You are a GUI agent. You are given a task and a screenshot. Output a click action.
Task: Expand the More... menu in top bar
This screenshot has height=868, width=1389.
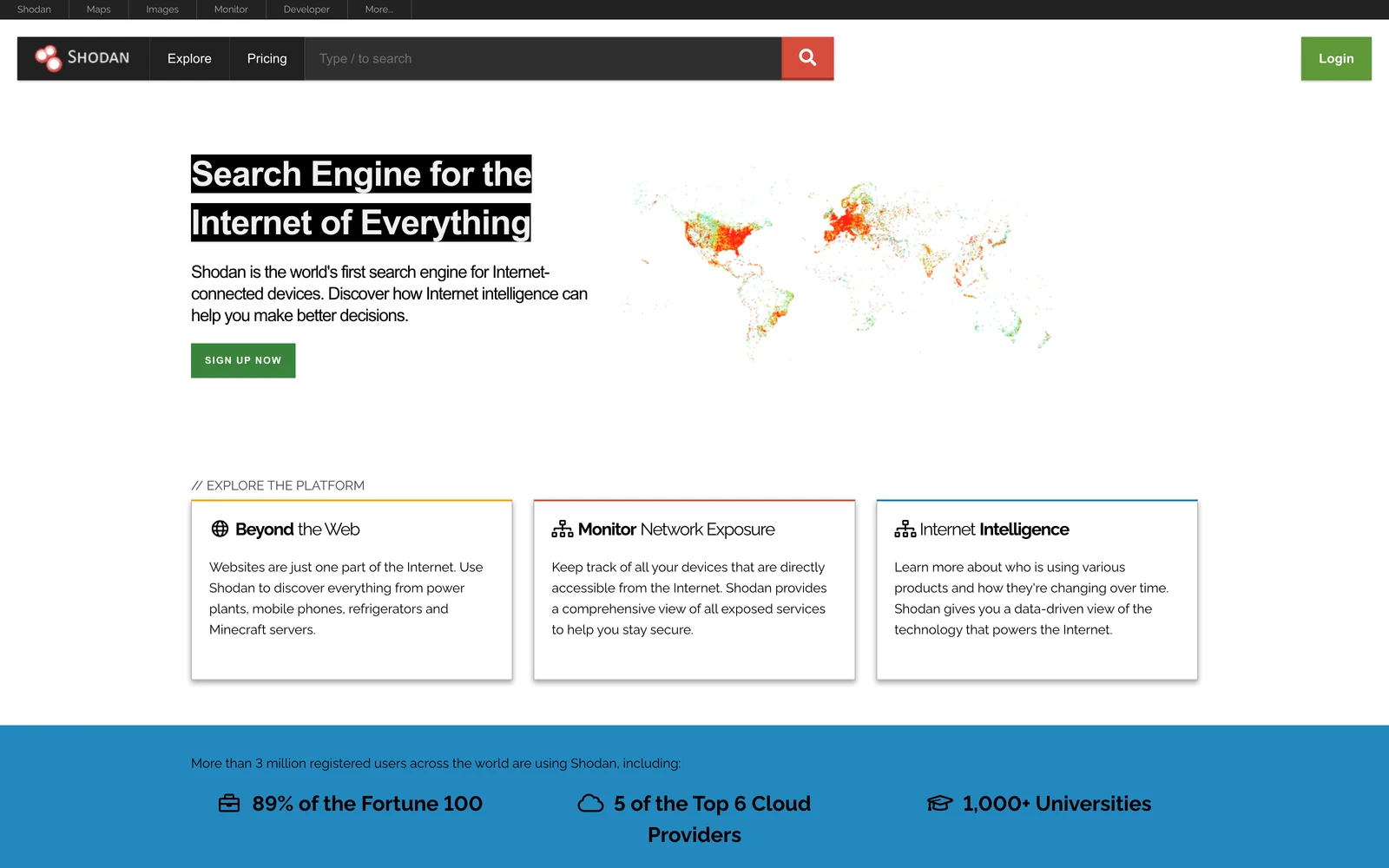click(379, 10)
